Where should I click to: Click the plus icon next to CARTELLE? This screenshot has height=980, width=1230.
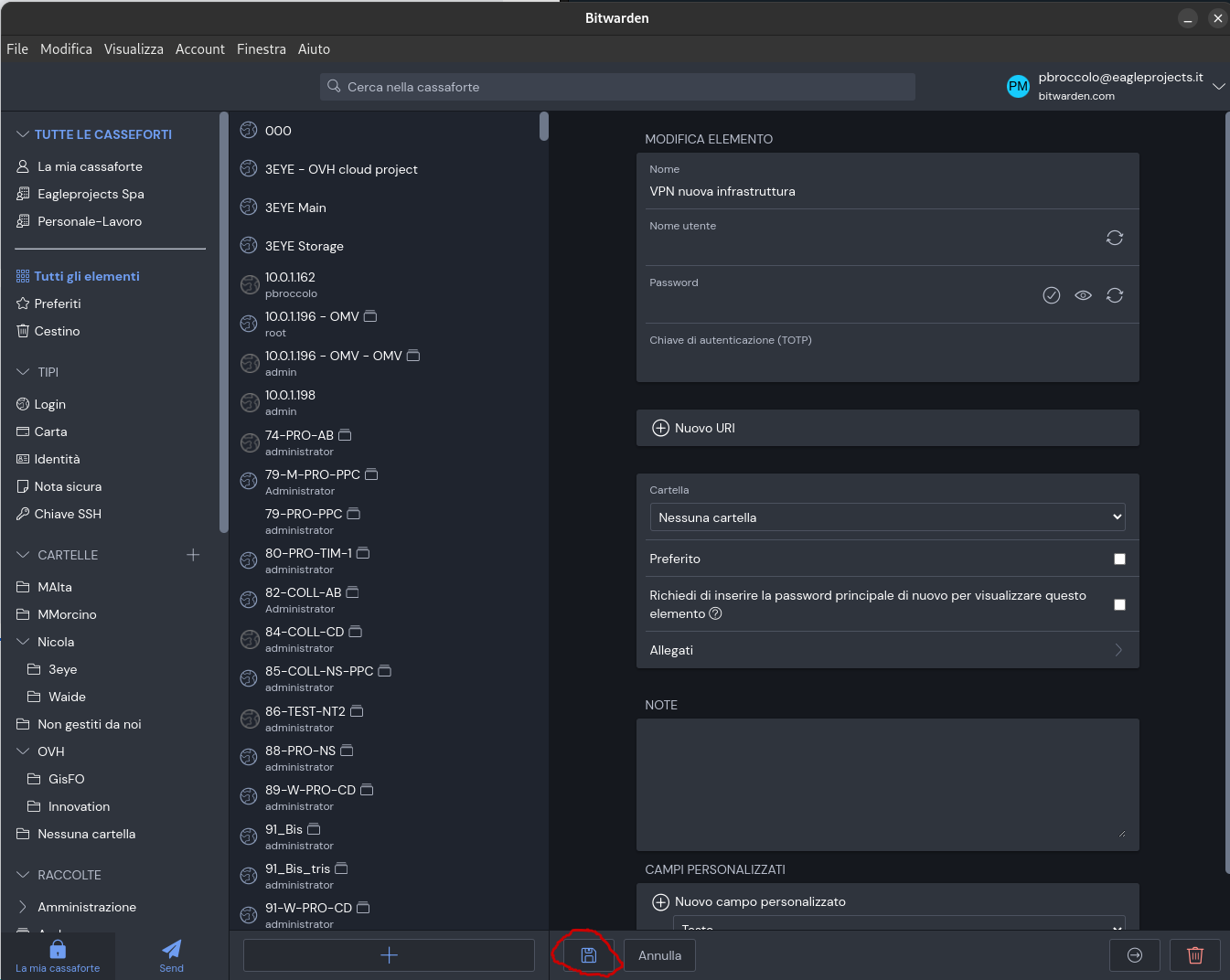[193, 555]
